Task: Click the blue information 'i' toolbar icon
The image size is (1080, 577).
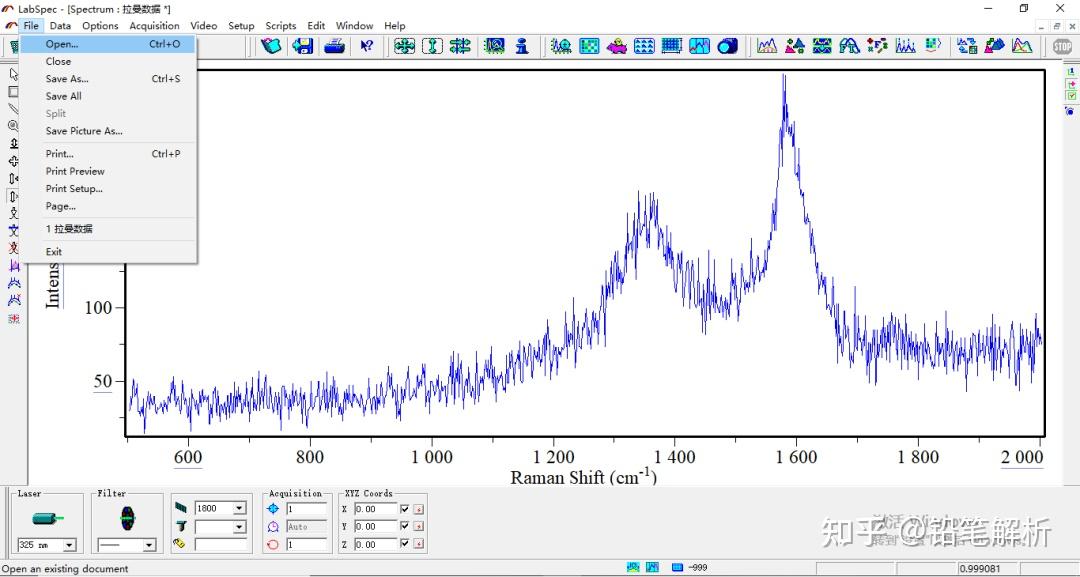Action: [521, 46]
